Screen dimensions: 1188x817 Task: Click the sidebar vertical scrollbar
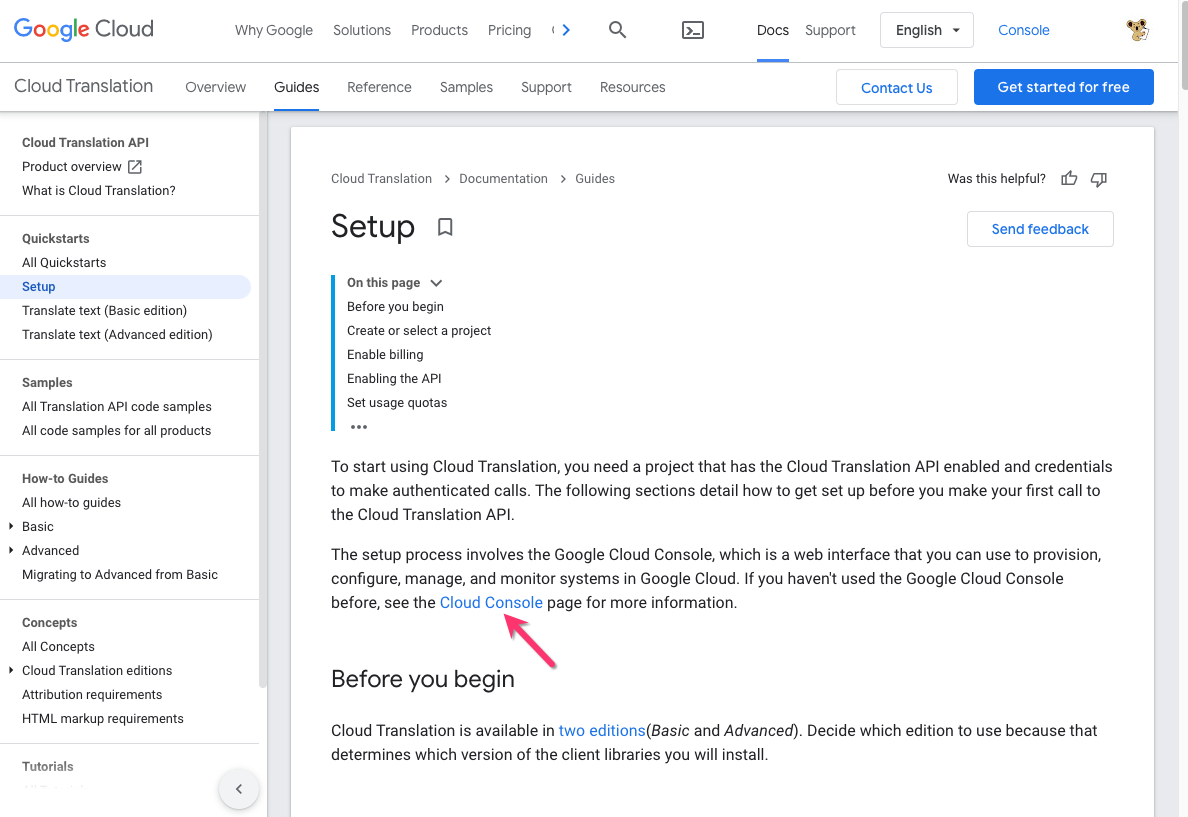click(x=263, y=400)
